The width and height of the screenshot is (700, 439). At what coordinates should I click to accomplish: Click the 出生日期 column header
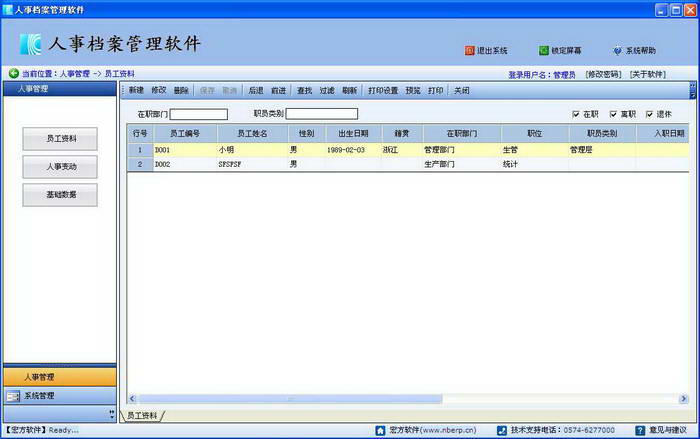(x=353, y=134)
